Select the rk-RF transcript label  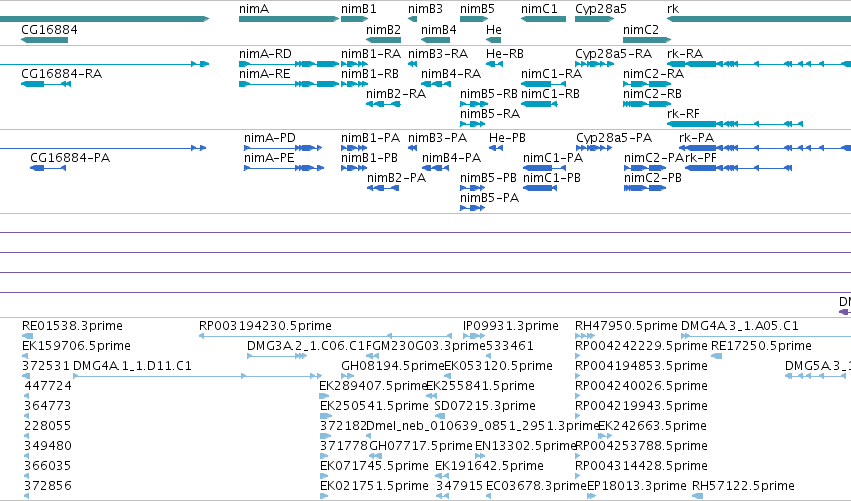683,114
